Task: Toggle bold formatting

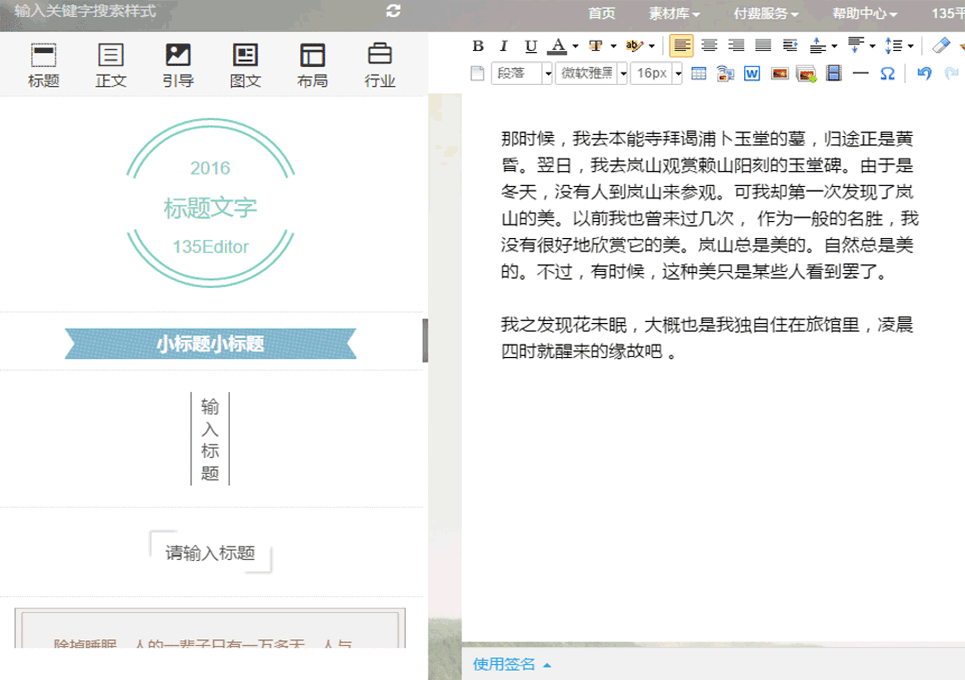Action: coord(478,46)
